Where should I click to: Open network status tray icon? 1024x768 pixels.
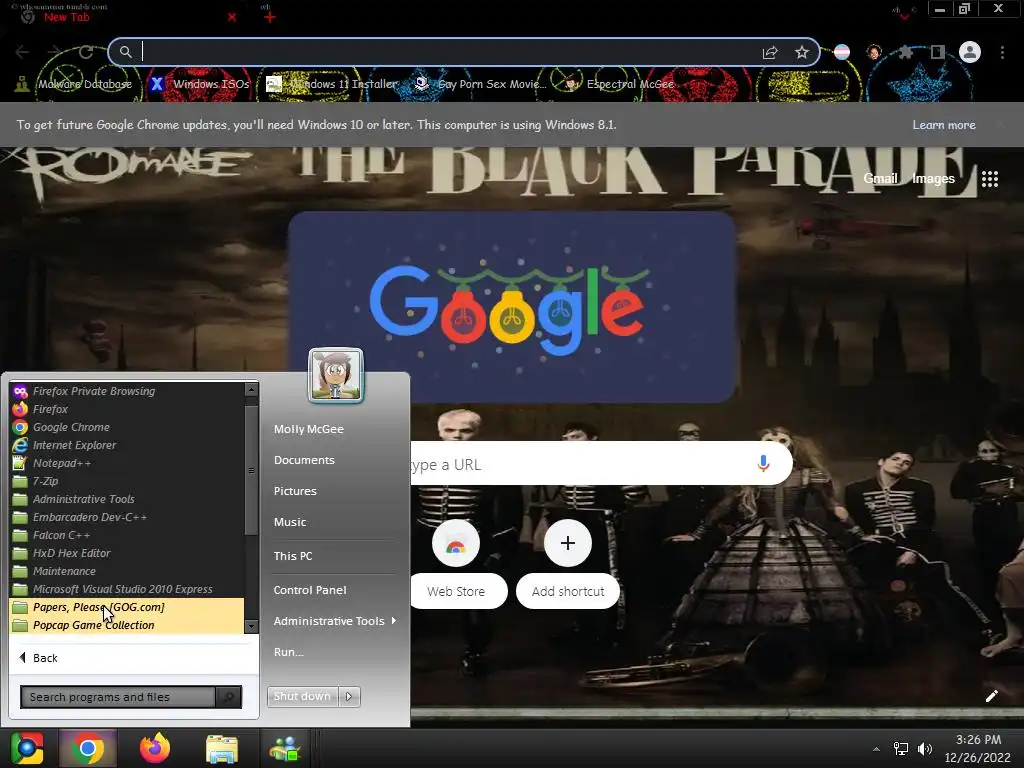[x=901, y=749]
